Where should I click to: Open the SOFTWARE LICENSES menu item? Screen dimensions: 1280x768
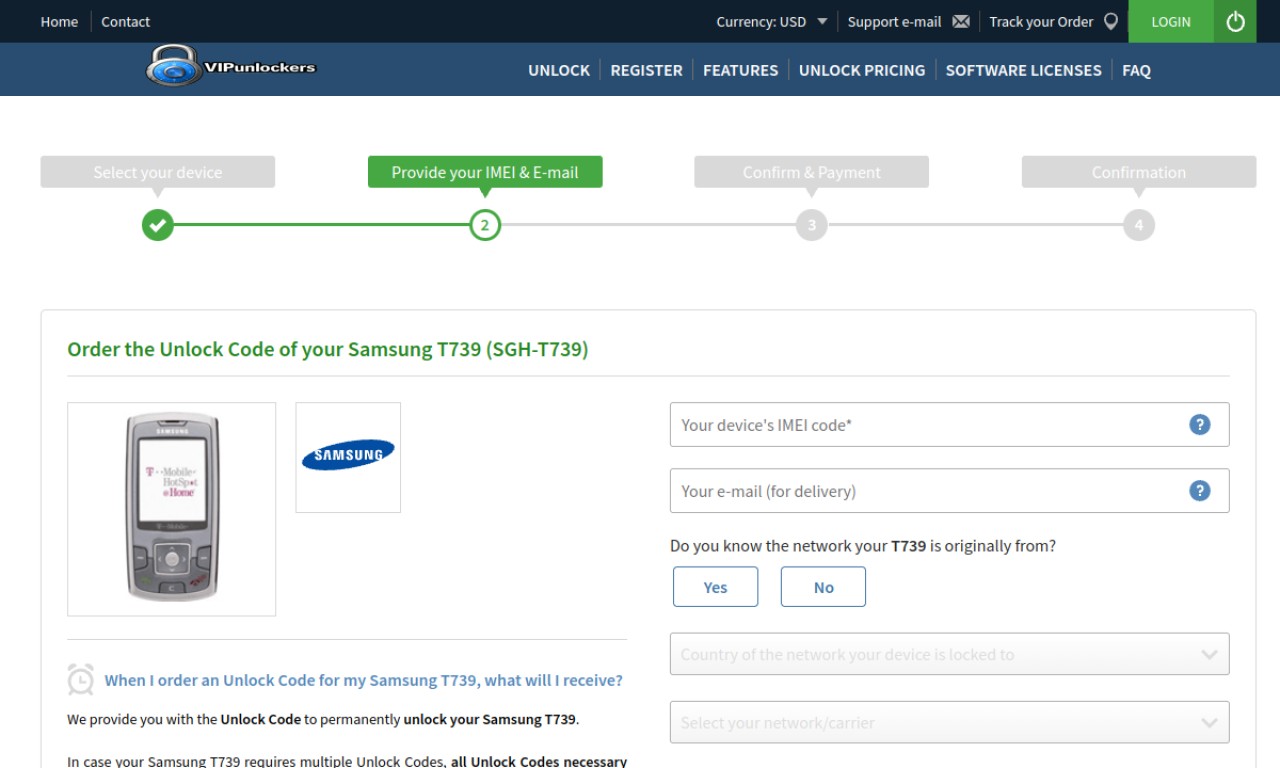click(x=1023, y=70)
